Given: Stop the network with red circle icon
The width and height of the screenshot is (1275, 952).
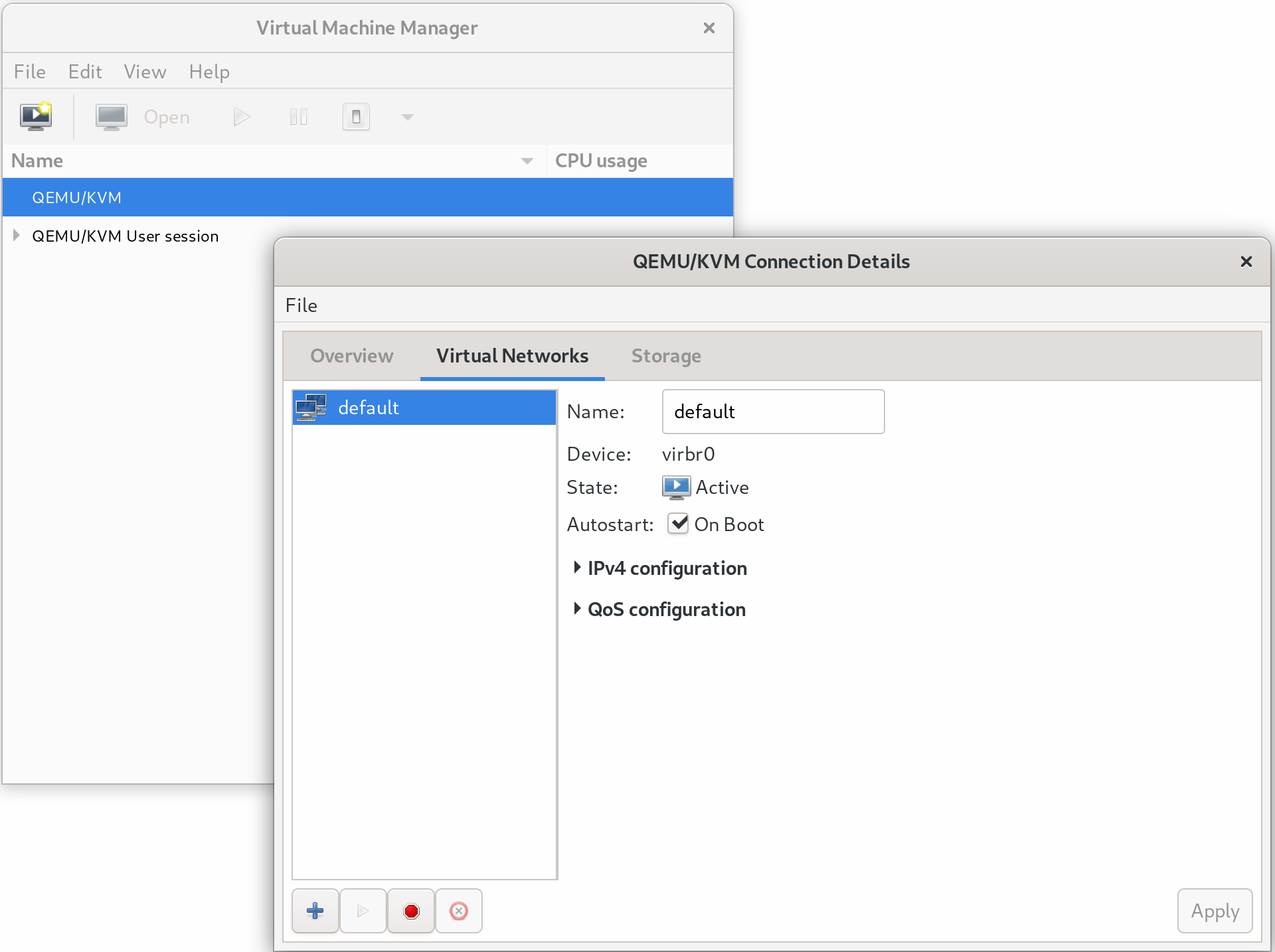Looking at the screenshot, I should pos(411,911).
